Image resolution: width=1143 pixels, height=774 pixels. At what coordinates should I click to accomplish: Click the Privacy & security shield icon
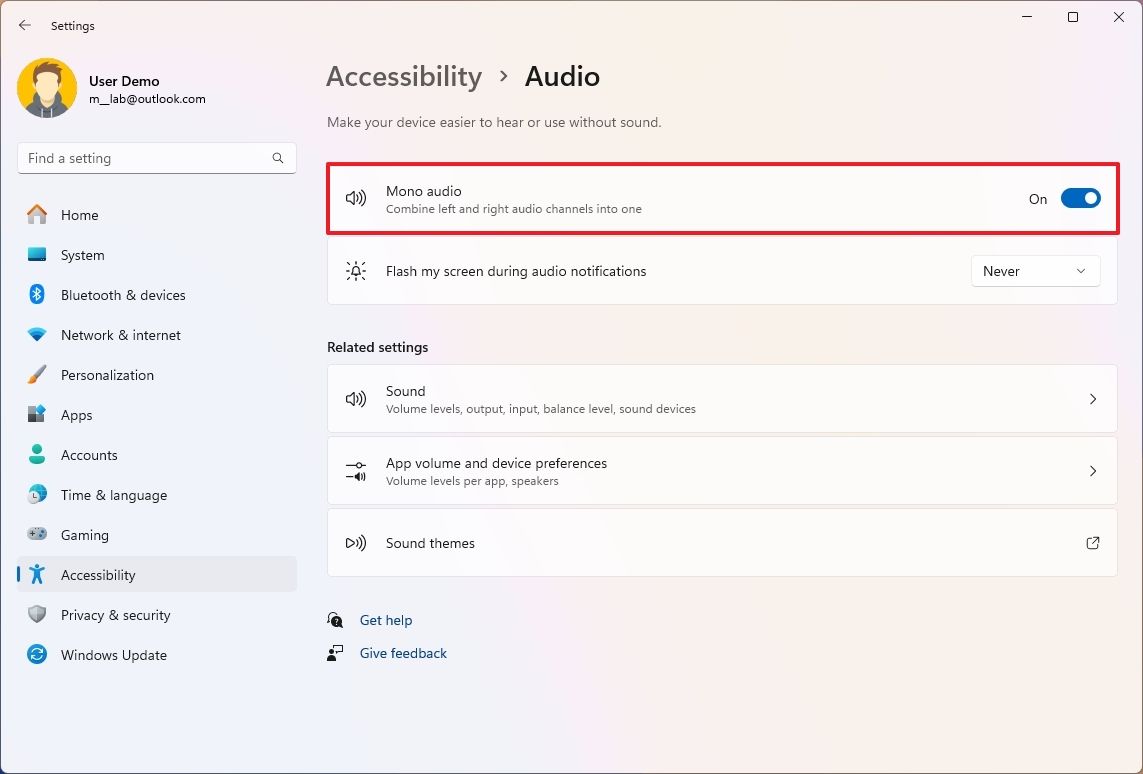(x=36, y=614)
